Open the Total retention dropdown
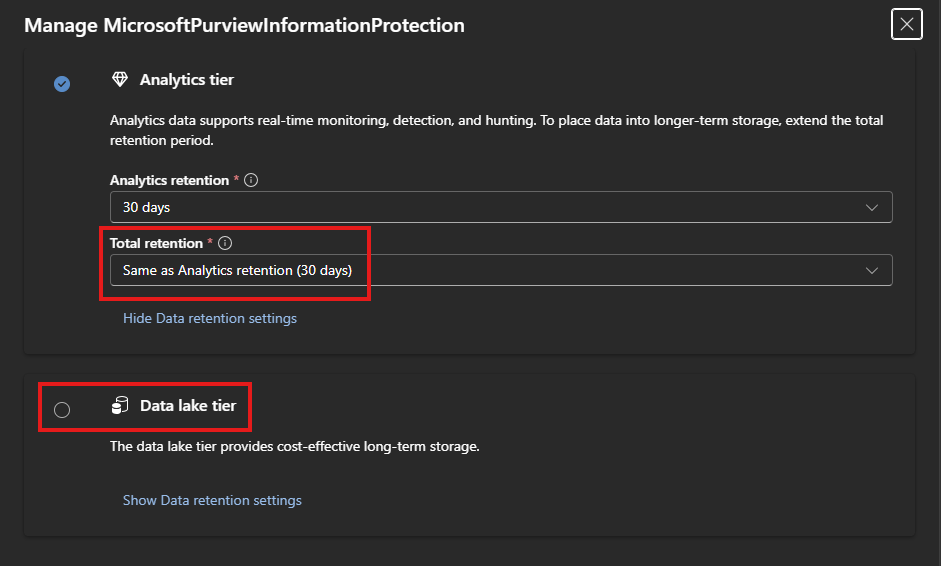The image size is (941, 566). 501,270
